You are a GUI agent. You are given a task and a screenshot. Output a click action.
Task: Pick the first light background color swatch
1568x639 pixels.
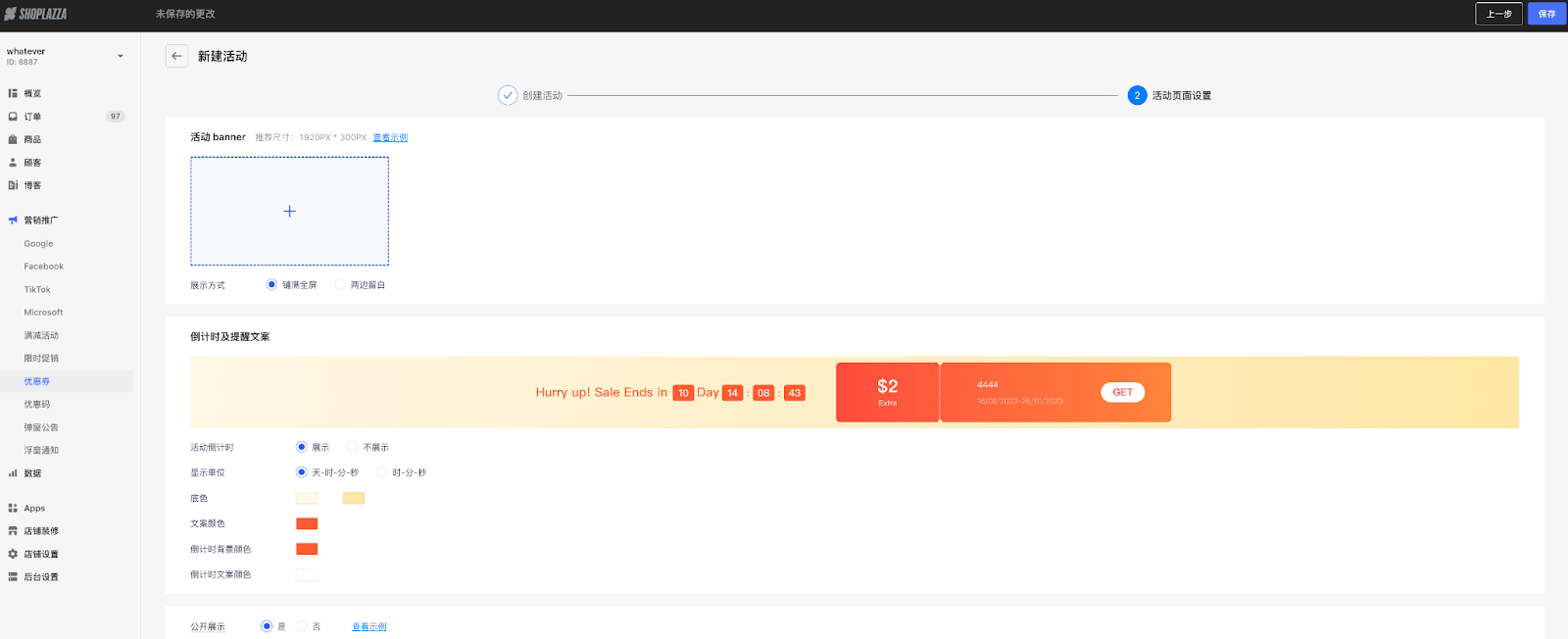coord(307,498)
